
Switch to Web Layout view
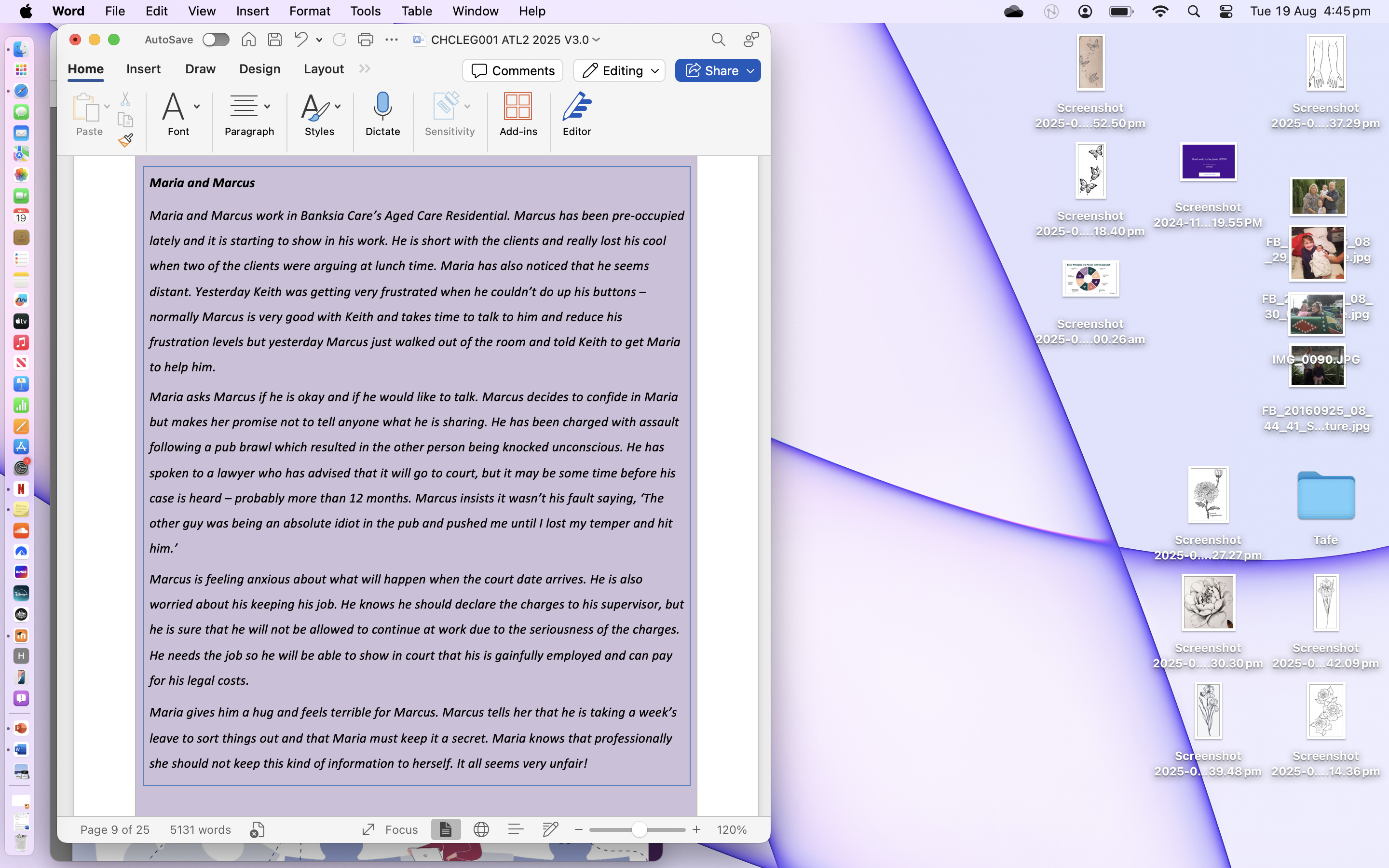[480, 829]
